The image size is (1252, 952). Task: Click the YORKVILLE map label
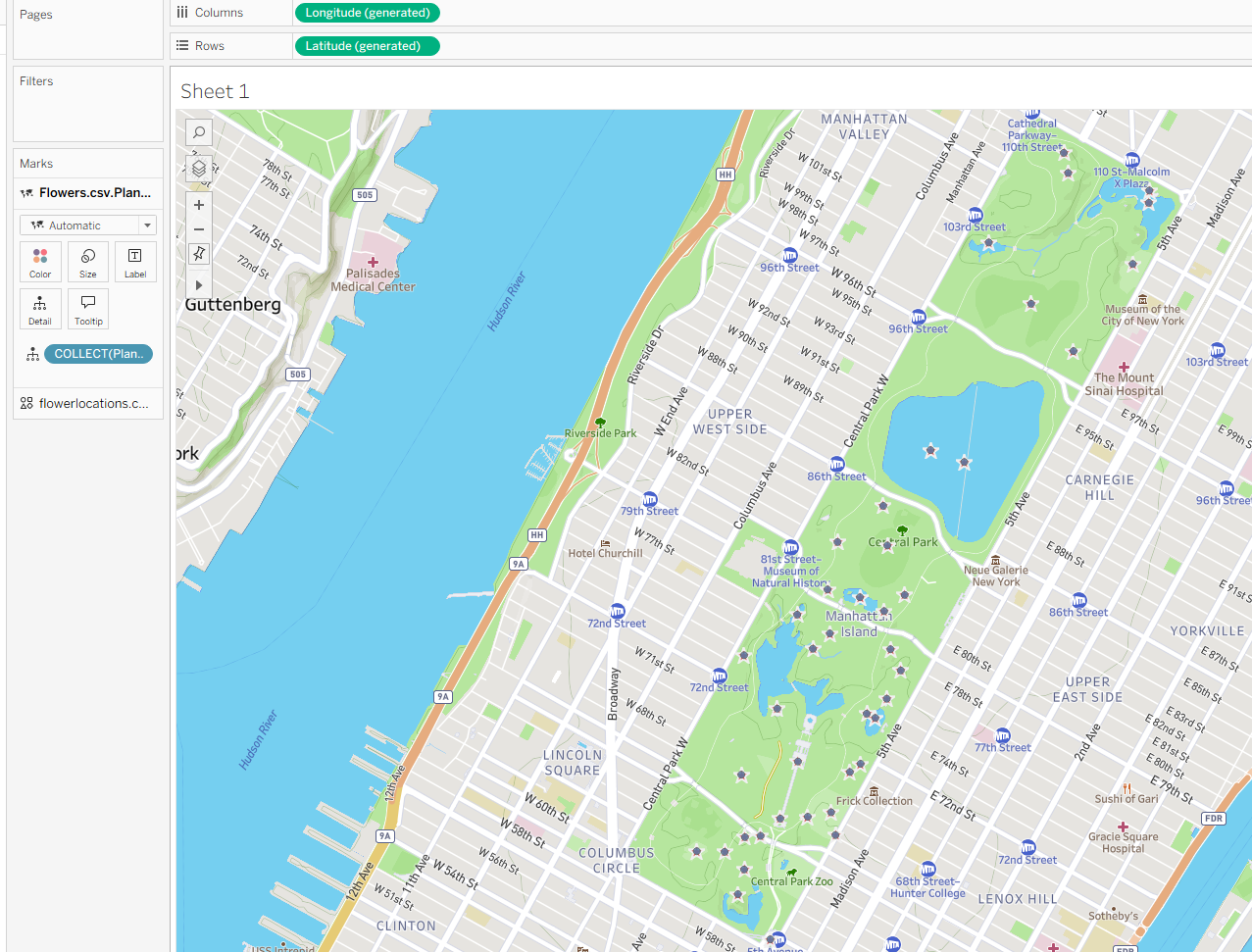[1207, 631]
